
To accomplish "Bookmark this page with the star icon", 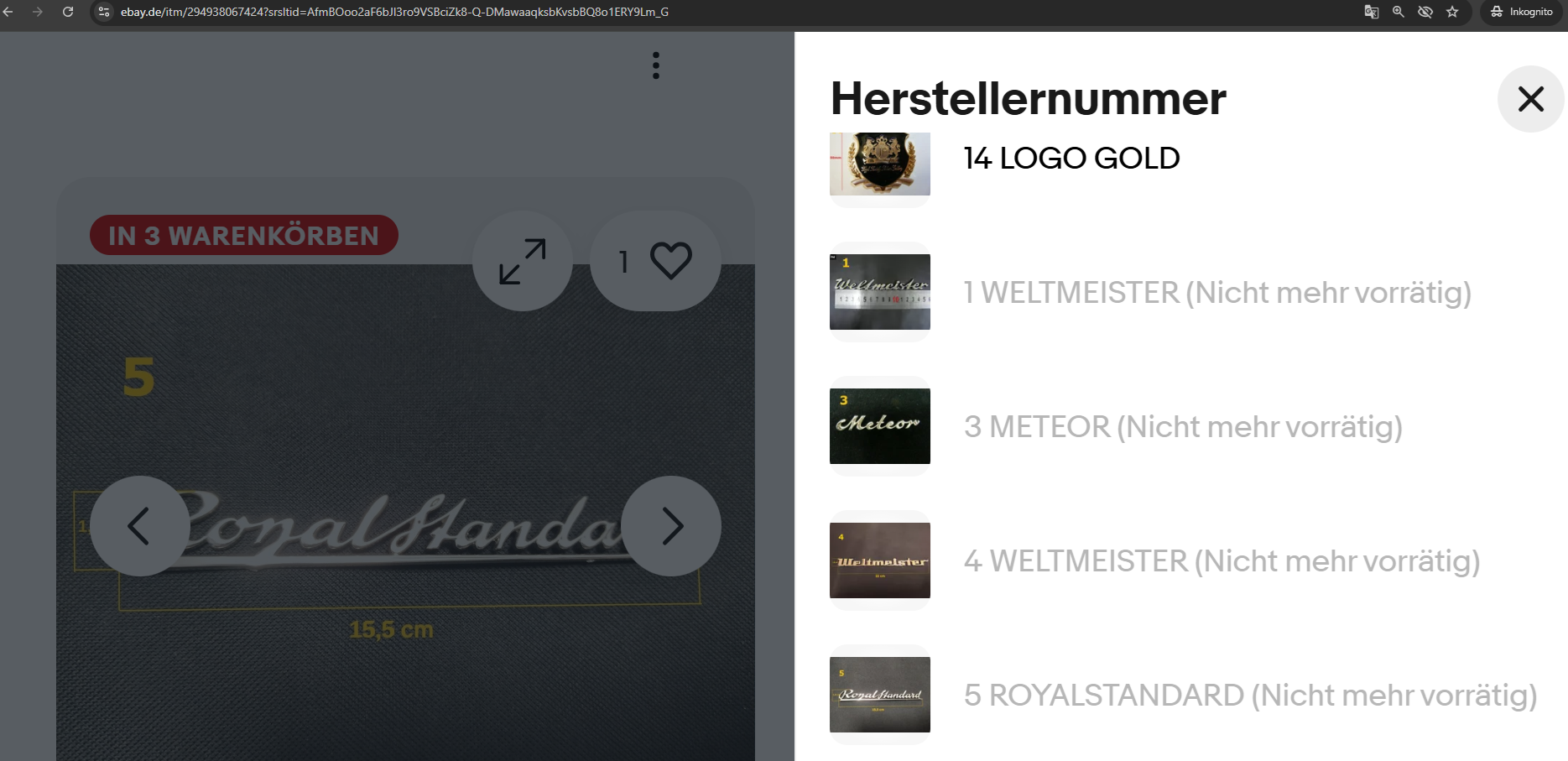I will [1452, 12].
